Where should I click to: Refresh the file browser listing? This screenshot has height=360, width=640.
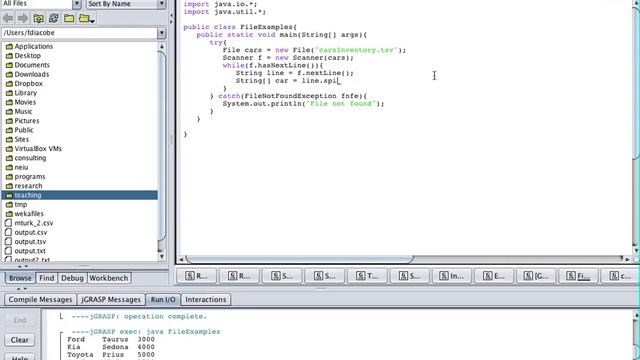click(x=53, y=18)
